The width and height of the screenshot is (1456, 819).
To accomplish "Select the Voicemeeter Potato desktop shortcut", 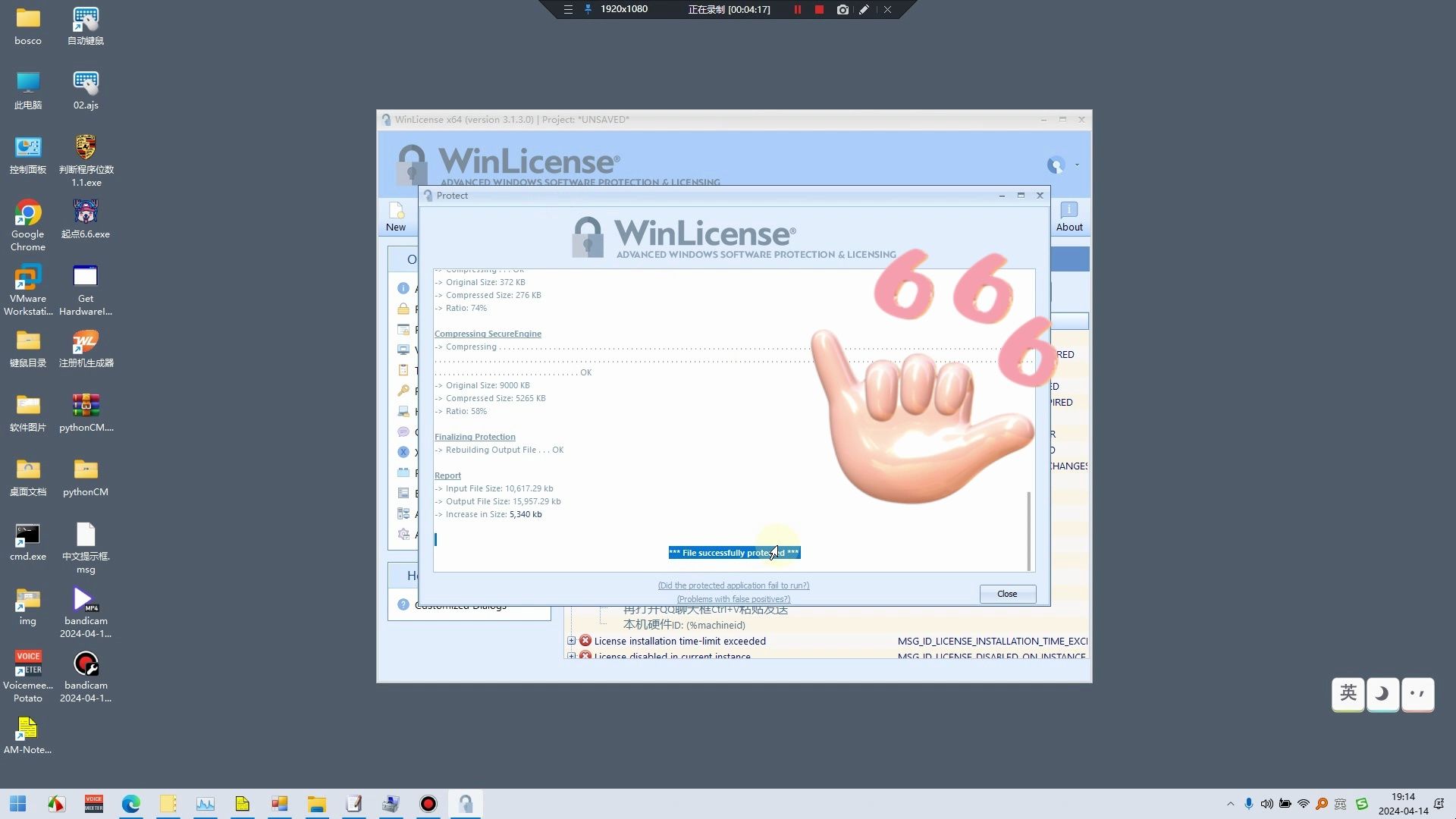I will 28,676.
